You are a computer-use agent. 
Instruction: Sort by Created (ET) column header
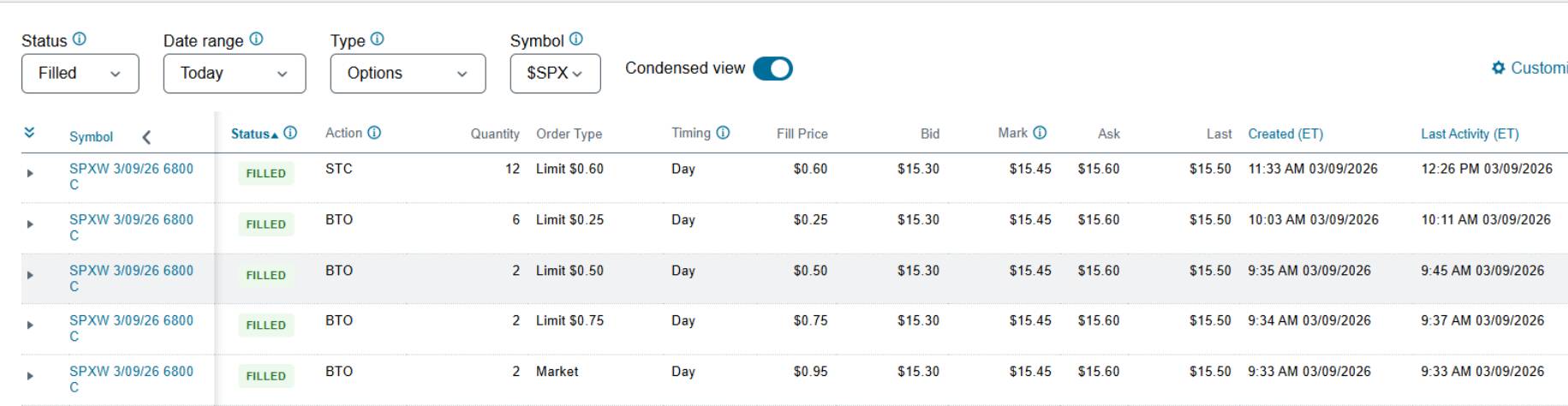[x=1285, y=134]
